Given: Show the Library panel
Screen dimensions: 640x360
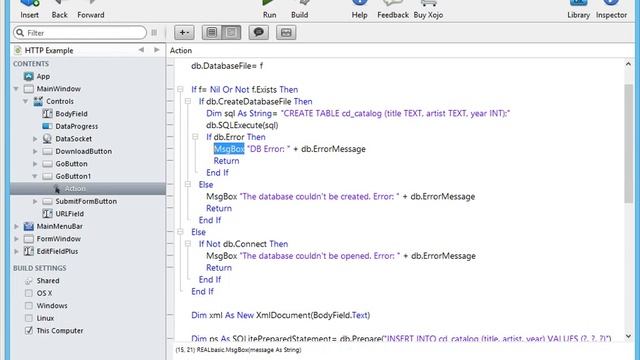Looking at the screenshot, I should coord(578,9).
